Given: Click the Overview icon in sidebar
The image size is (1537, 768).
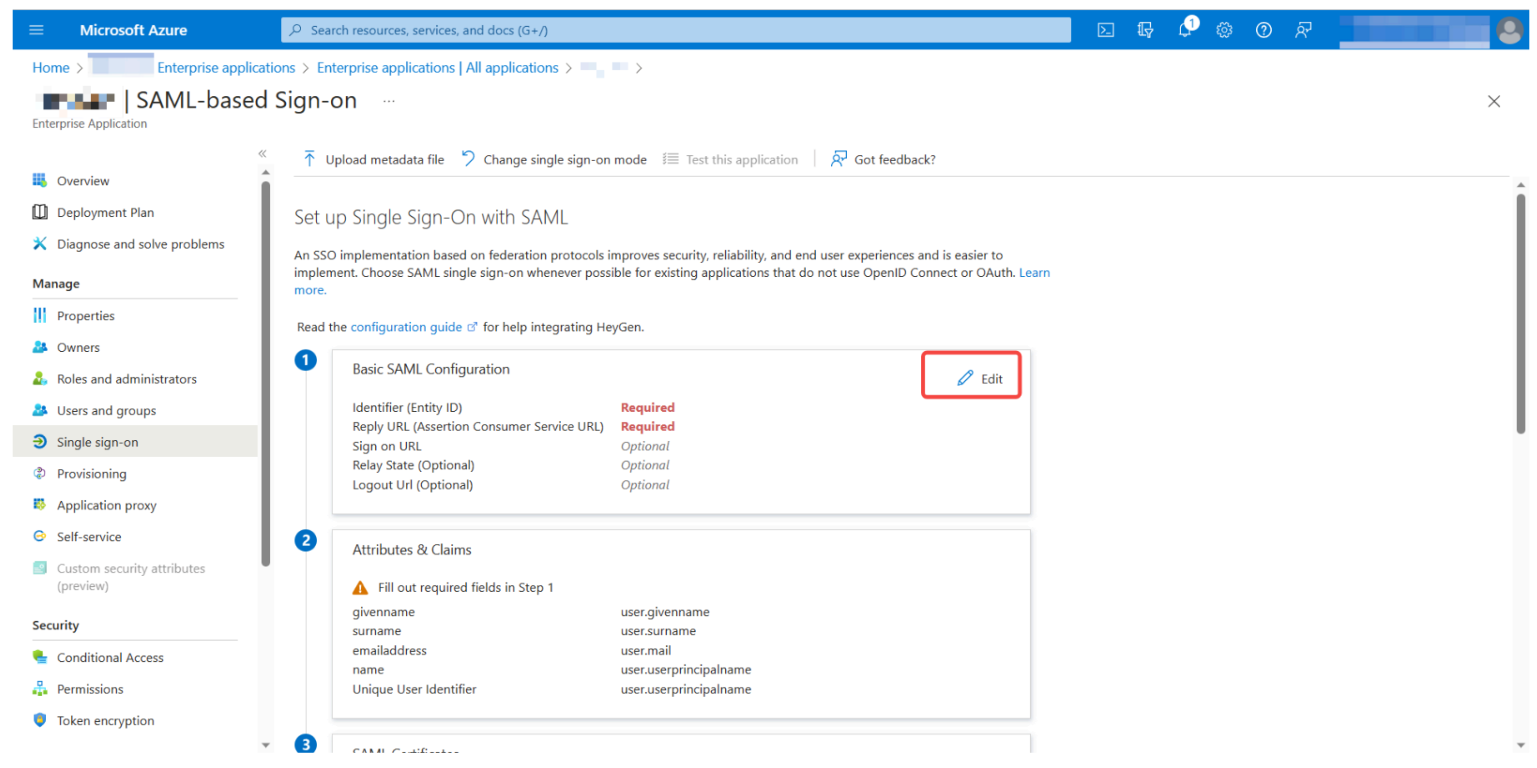Looking at the screenshot, I should point(40,180).
